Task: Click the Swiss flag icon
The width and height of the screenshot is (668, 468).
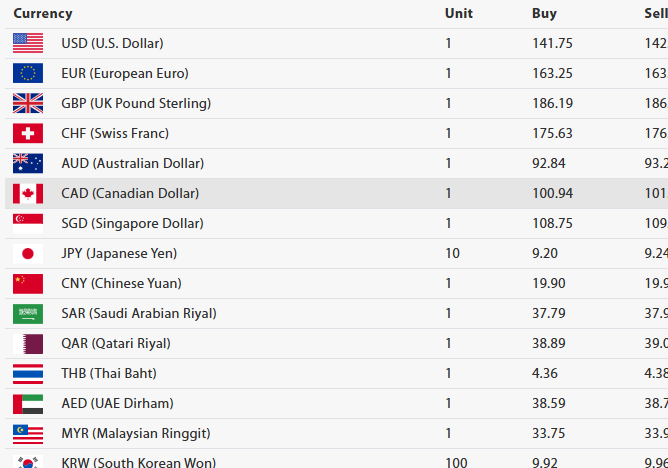Action: click(28, 133)
